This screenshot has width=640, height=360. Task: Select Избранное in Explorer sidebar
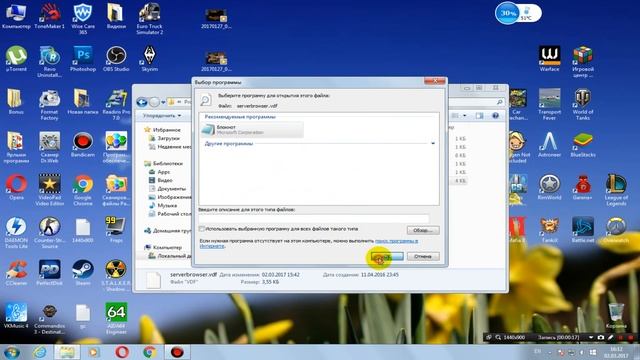click(x=167, y=130)
